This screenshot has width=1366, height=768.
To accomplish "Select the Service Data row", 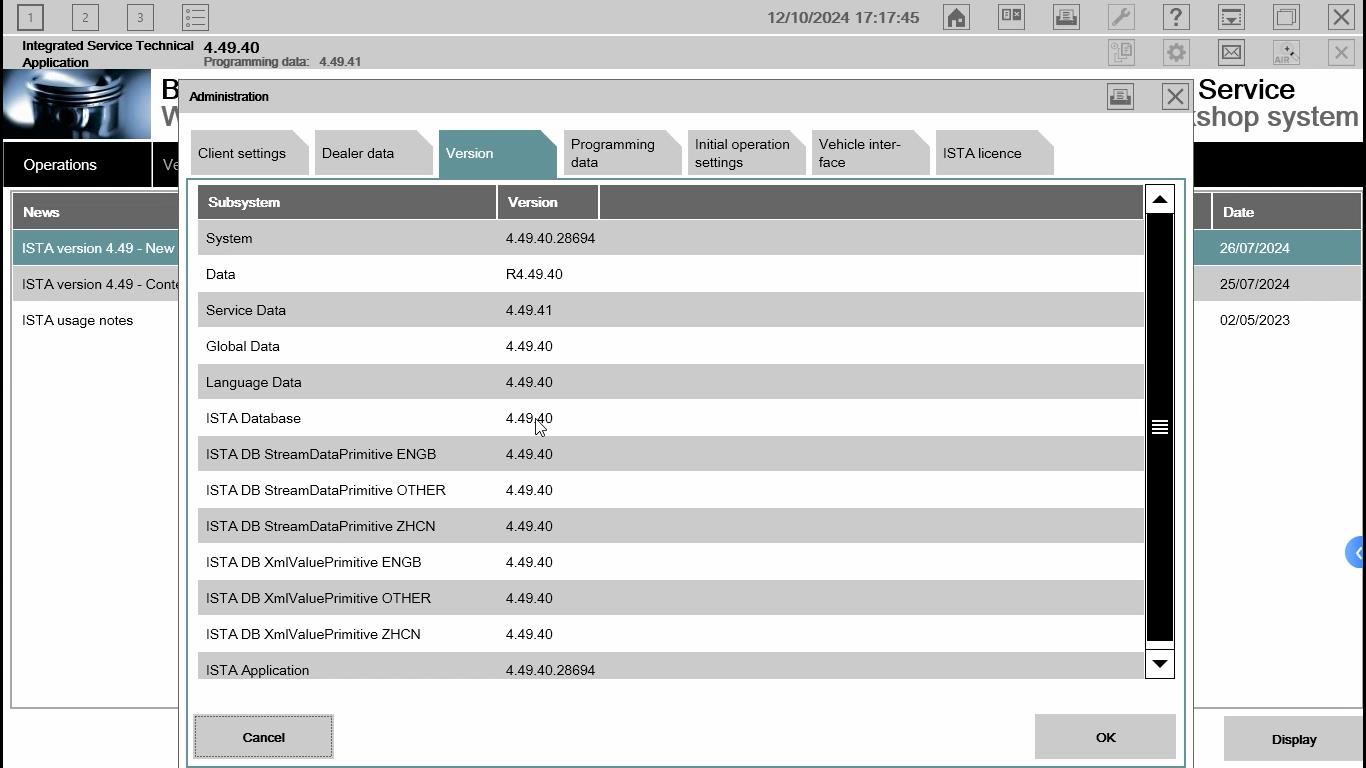I will pyautogui.click(x=671, y=310).
